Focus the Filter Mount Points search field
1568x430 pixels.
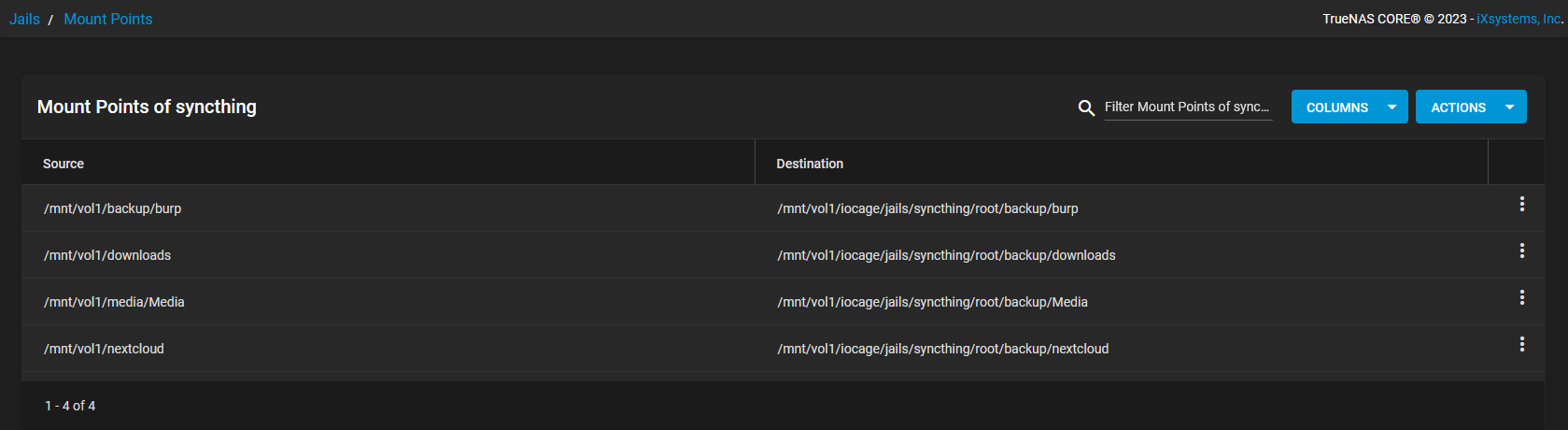click(1187, 107)
